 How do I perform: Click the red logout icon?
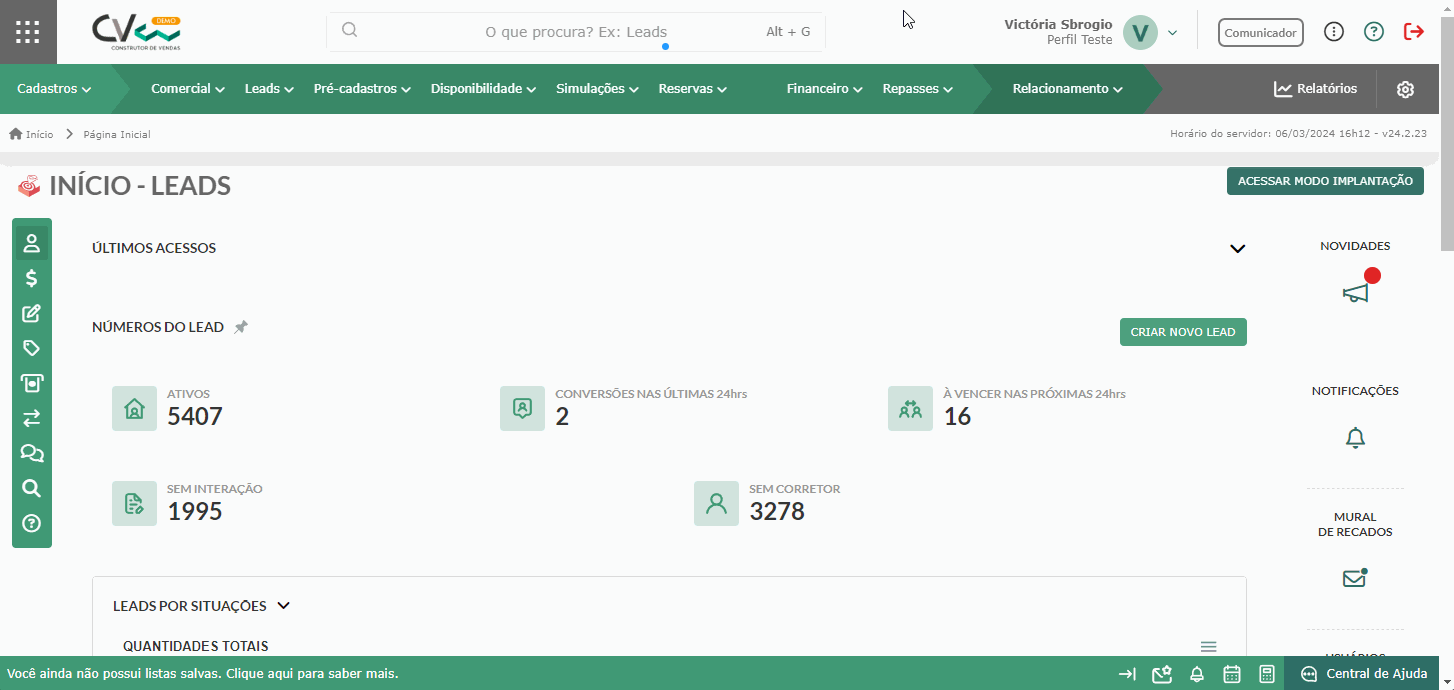(x=1414, y=32)
